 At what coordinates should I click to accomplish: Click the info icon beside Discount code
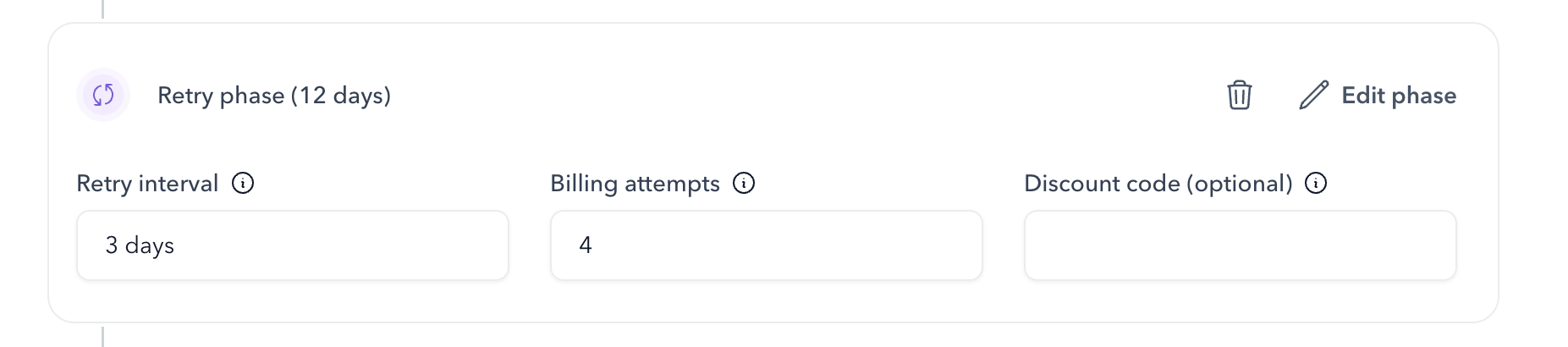click(x=1316, y=183)
